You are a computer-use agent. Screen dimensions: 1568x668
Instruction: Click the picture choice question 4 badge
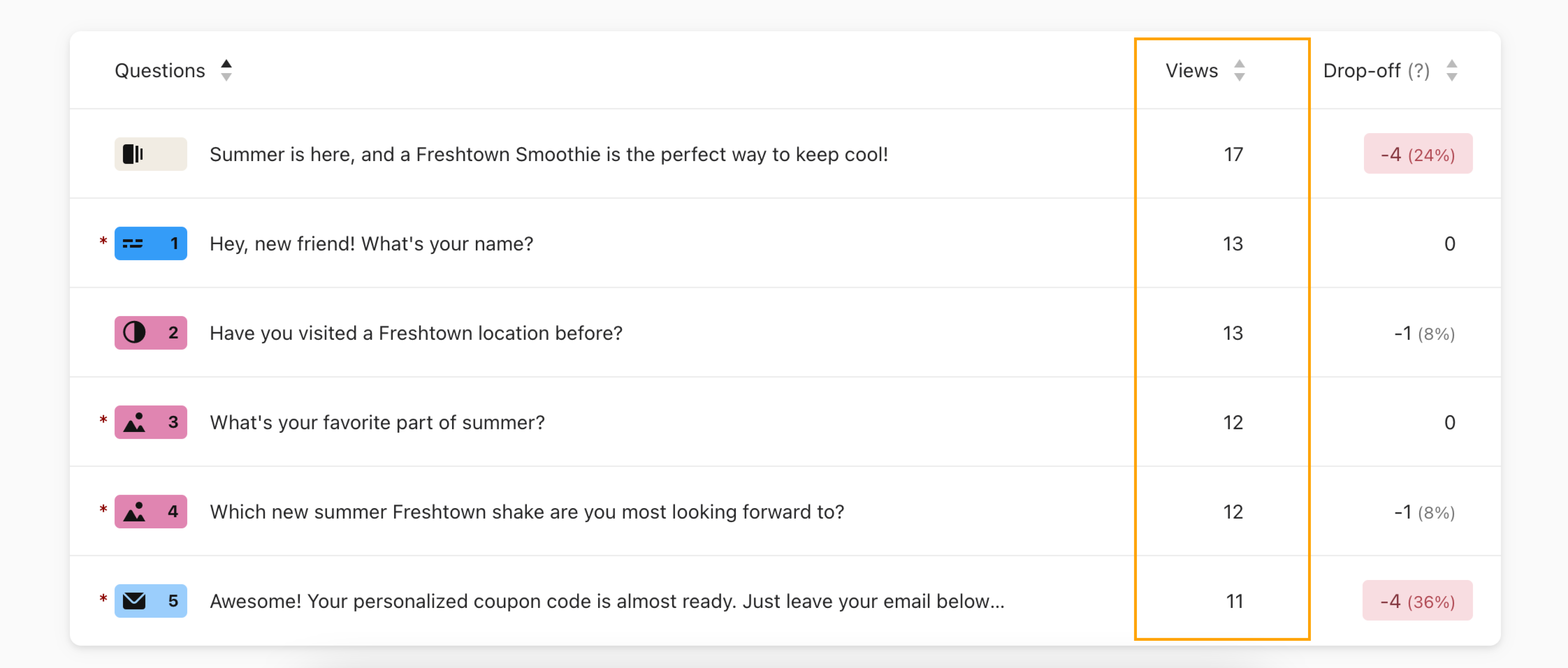point(150,512)
